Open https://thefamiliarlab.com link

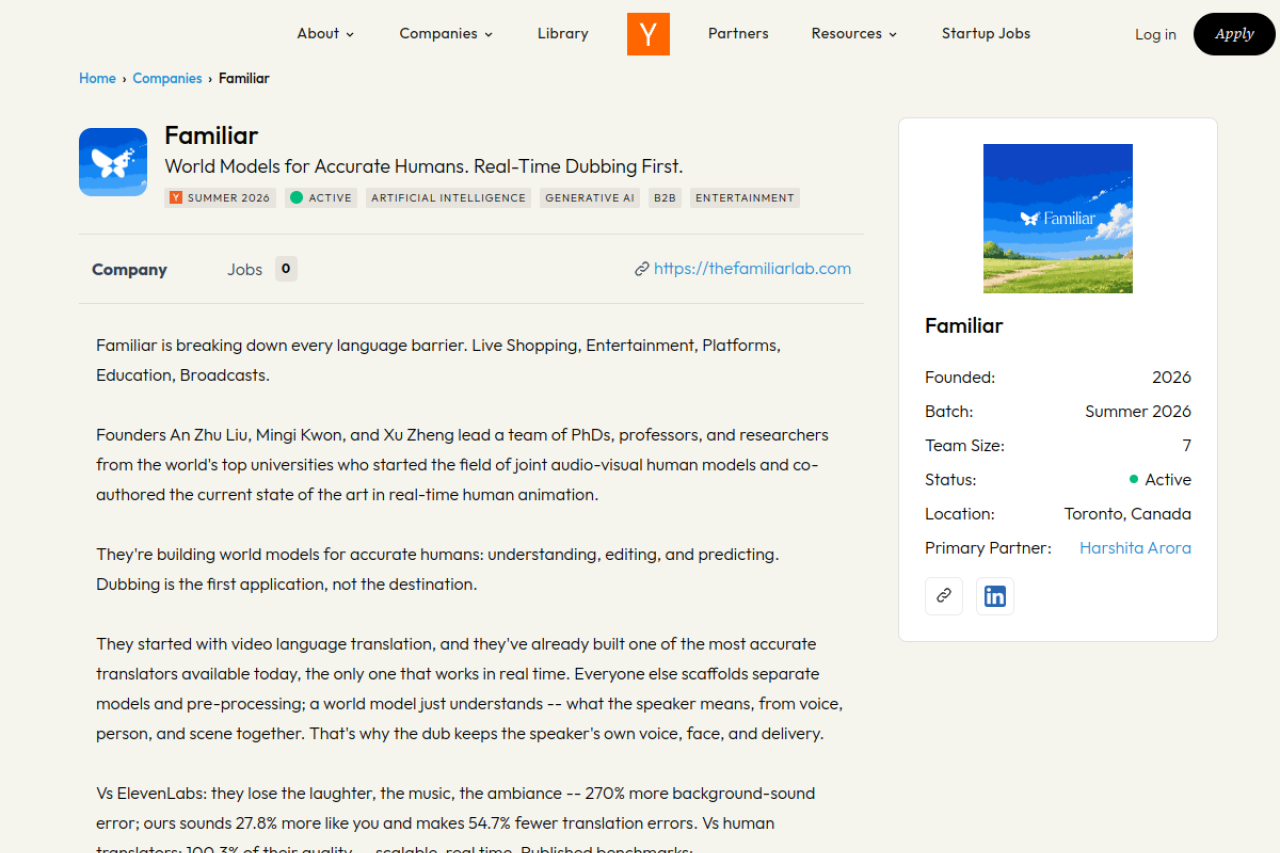coord(753,268)
